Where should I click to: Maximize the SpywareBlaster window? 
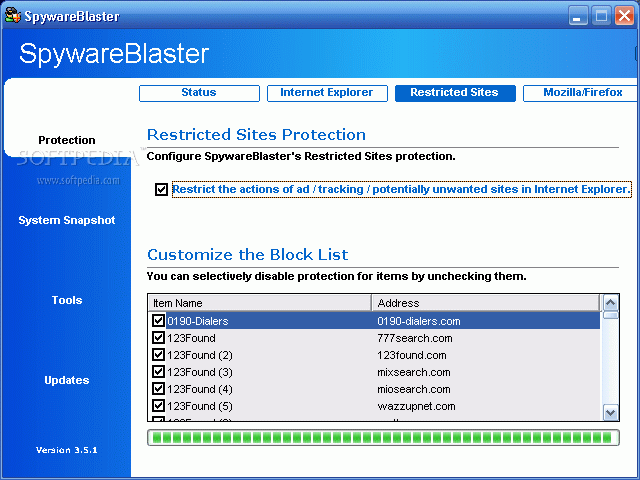pyautogui.click(x=601, y=16)
